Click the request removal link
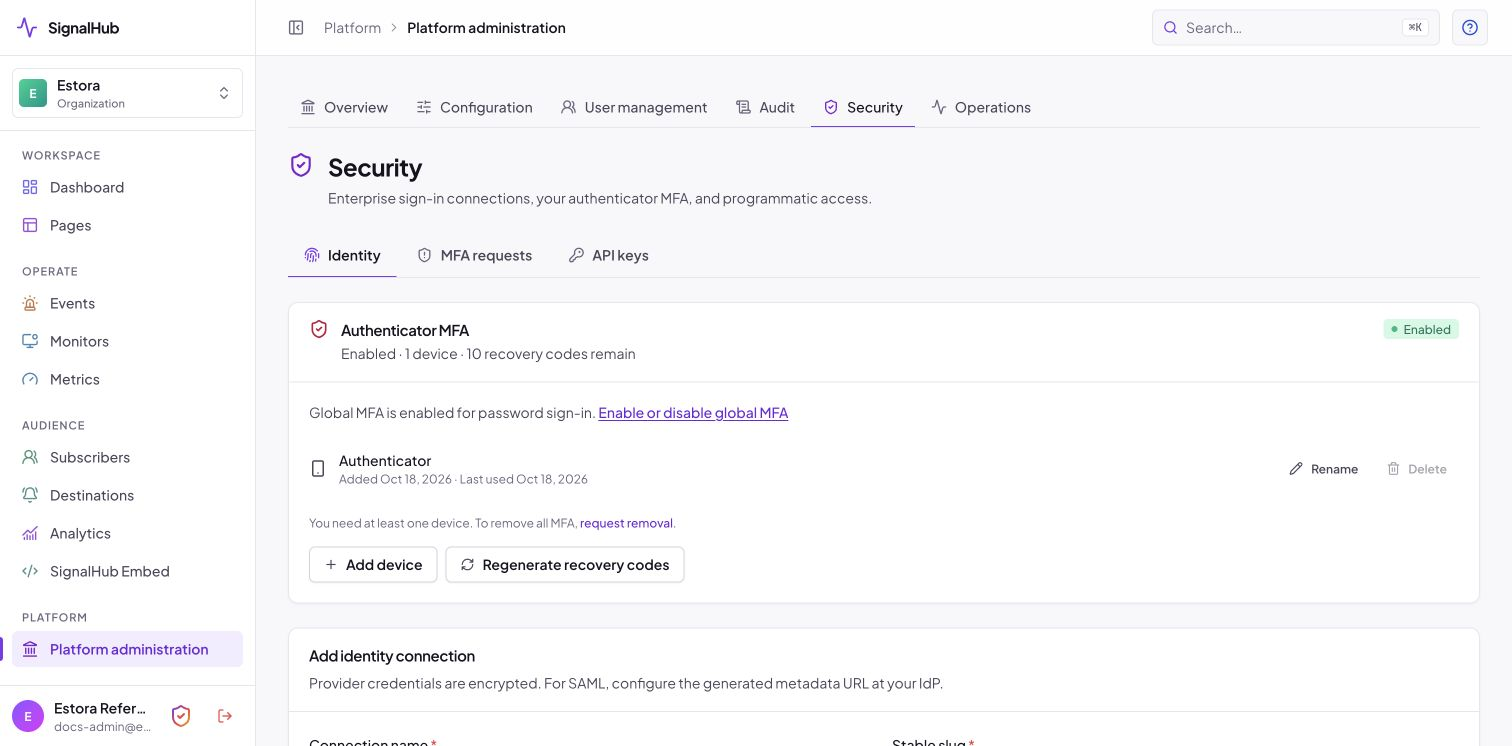Screen dimensions: 1512x746 tap(627, 523)
